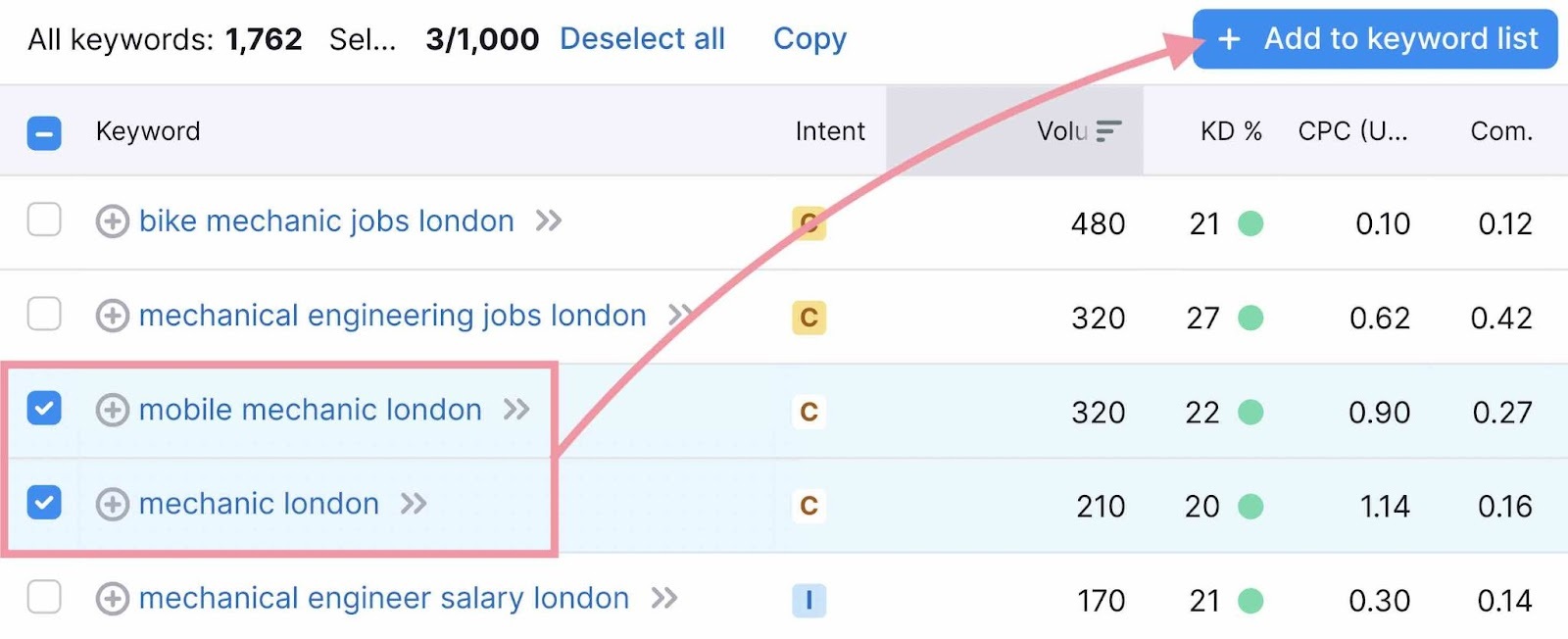Click the plus icon next to mechanical engineering jobs london
This screenshot has height=639, width=1568.
click(x=113, y=316)
